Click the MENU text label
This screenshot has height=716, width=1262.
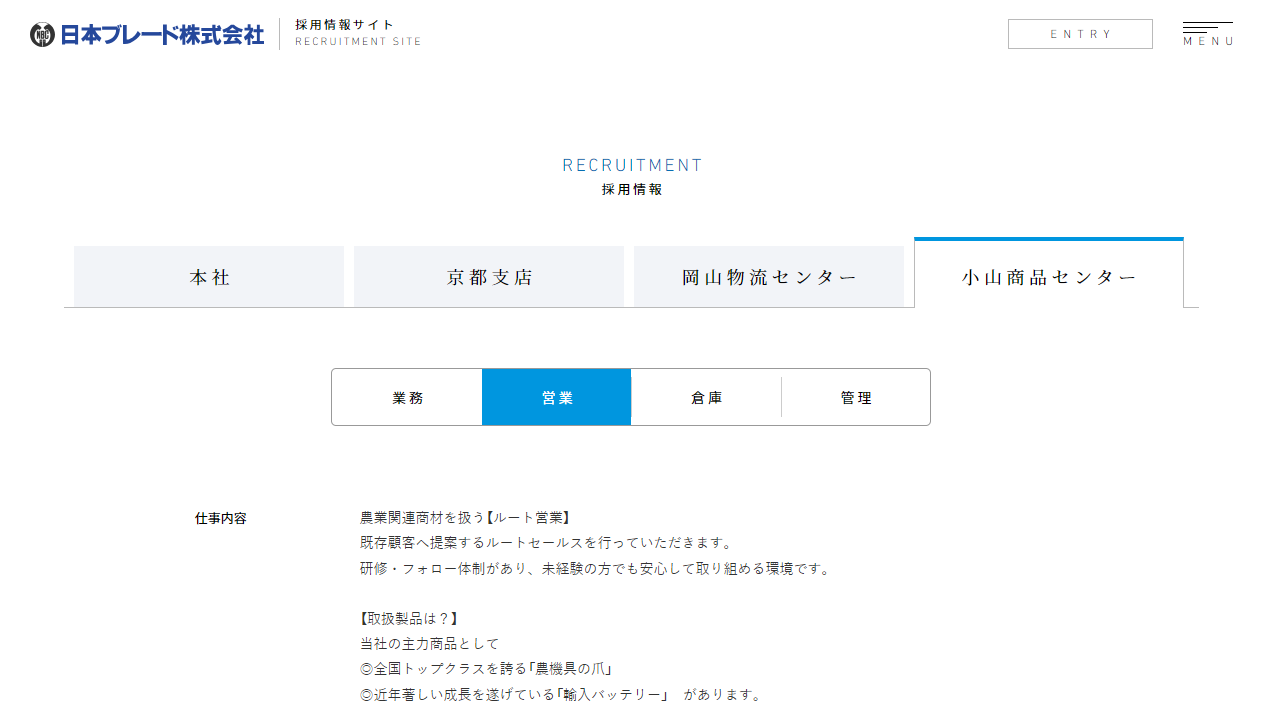point(1208,42)
